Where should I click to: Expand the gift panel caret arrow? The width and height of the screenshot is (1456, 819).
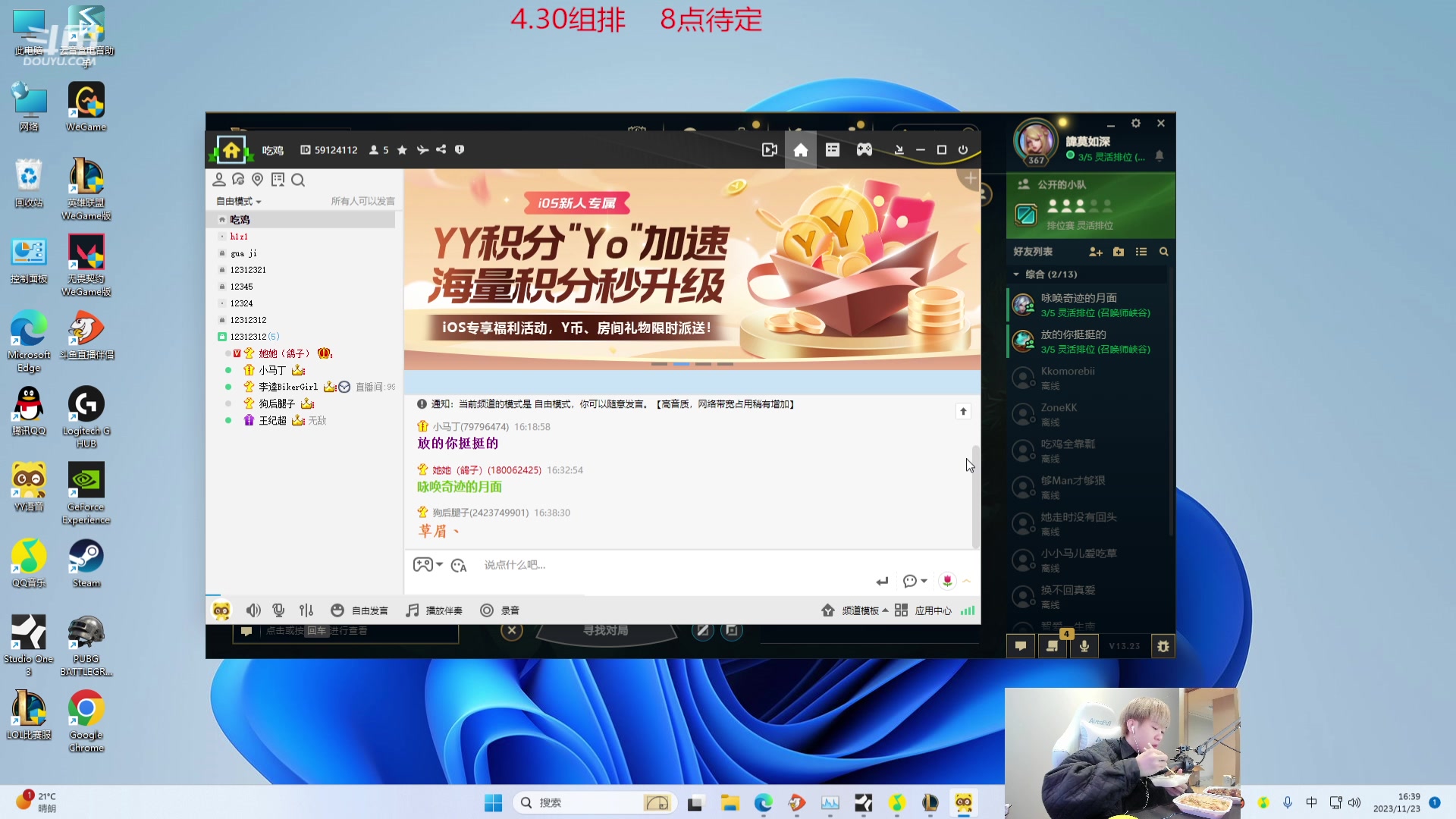(x=967, y=582)
